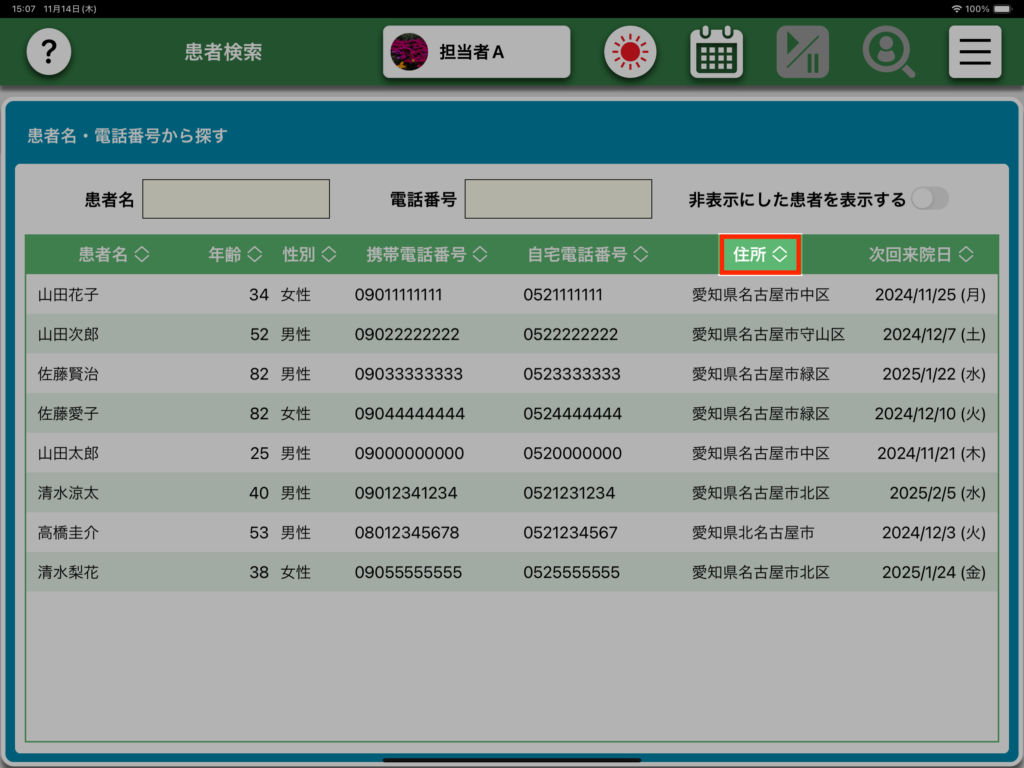Sort by 次回来院日 column header
The width and height of the screenshot is (1024, 768).
coord(920,255)
